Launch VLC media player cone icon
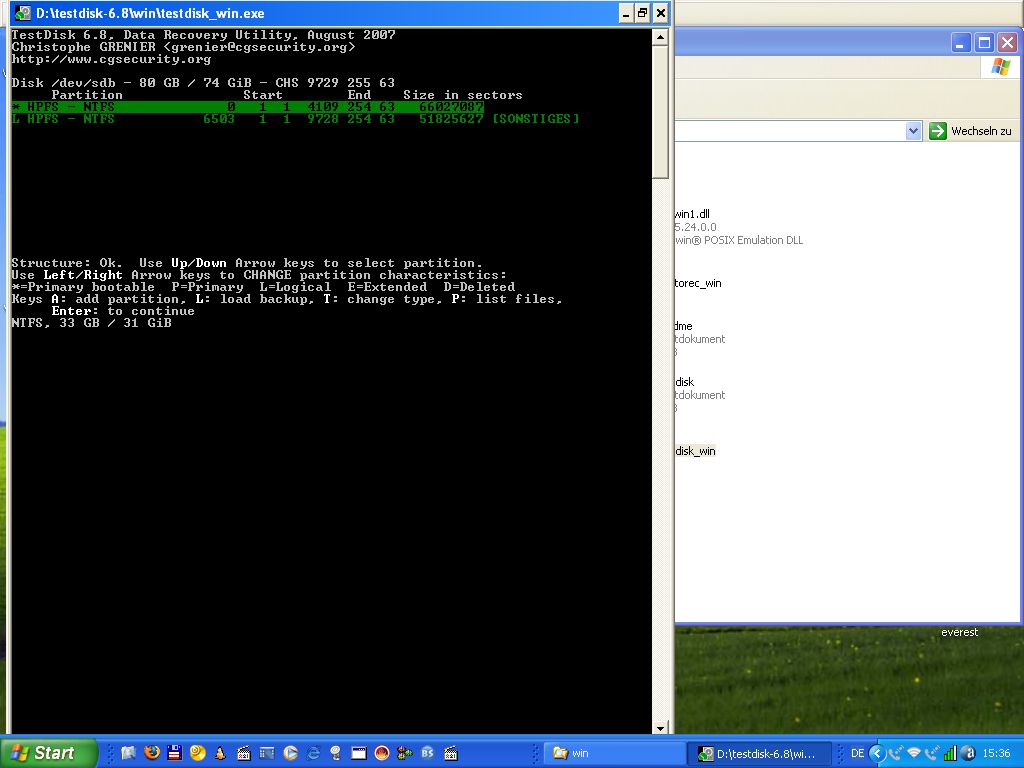The height and width of the screenshot is (768, 1024). 220,753
